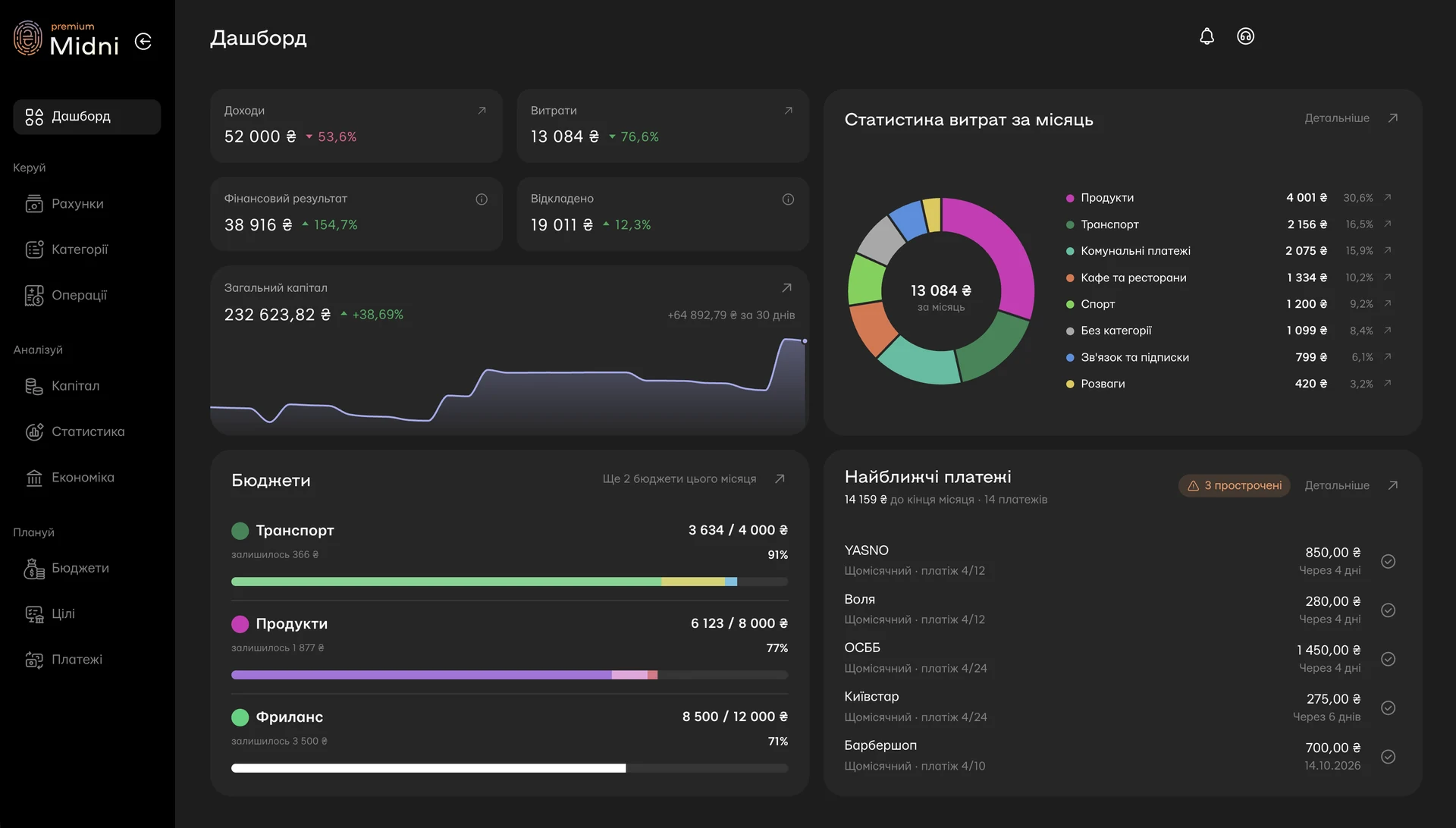Screen dimensions: 1456x828
Task: Click the Транспорт budget progress bar
Action: point(510,582)
